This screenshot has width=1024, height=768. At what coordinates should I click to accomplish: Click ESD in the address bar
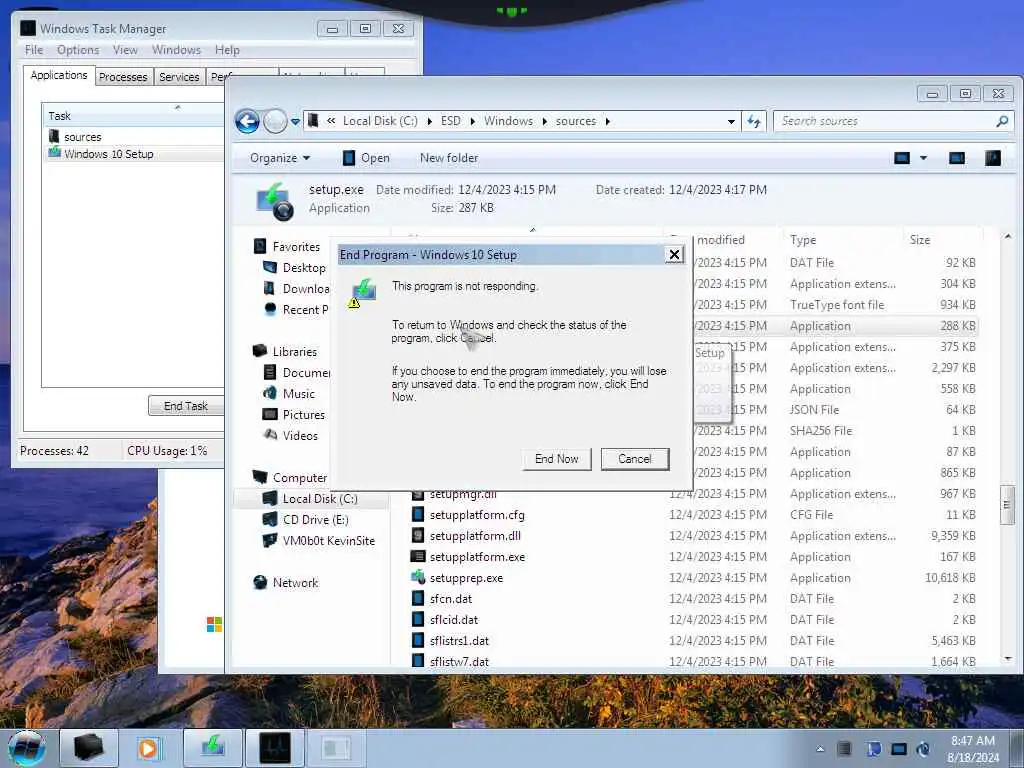point(451,121)
